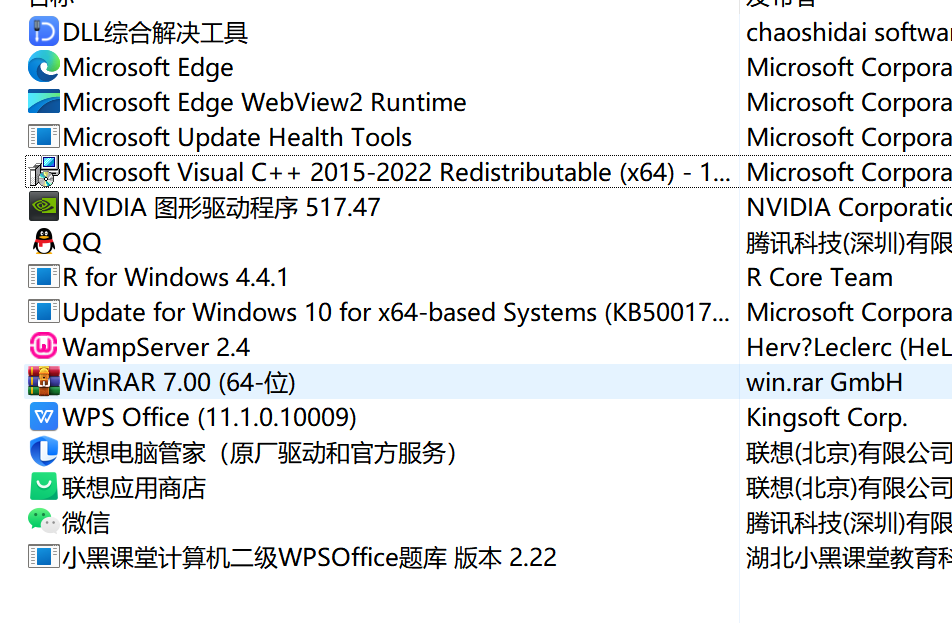Click the NVIDIA graphics driver icon
Viewport: 952px width, 623px height.
coord(44,208)
